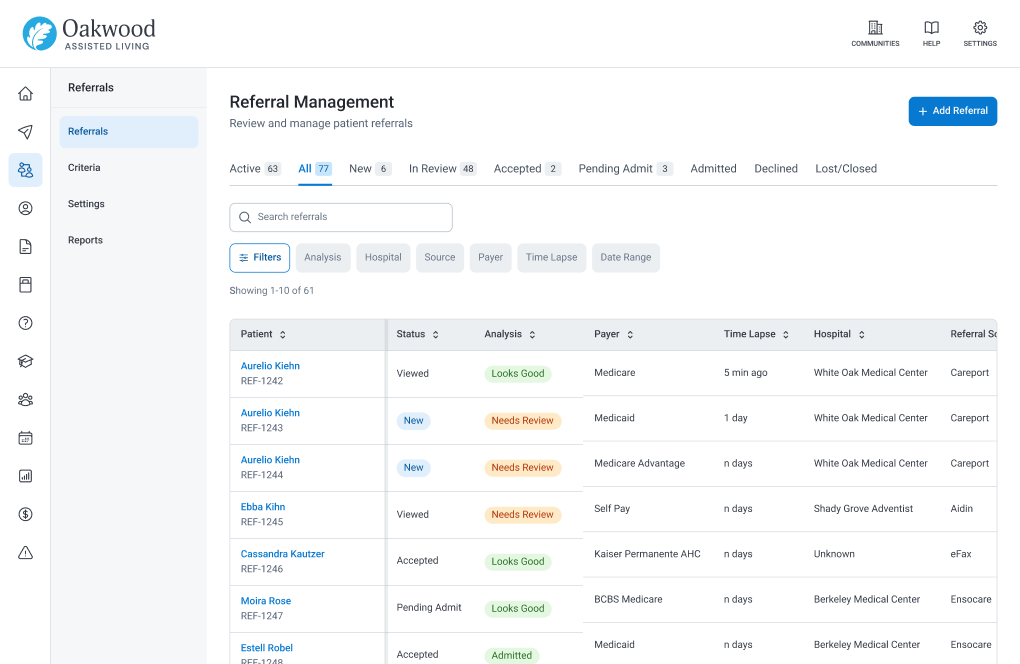Switch to the In Review tab
The image size is (1020, 664).
pyautogui.click(x=442, y=168)
